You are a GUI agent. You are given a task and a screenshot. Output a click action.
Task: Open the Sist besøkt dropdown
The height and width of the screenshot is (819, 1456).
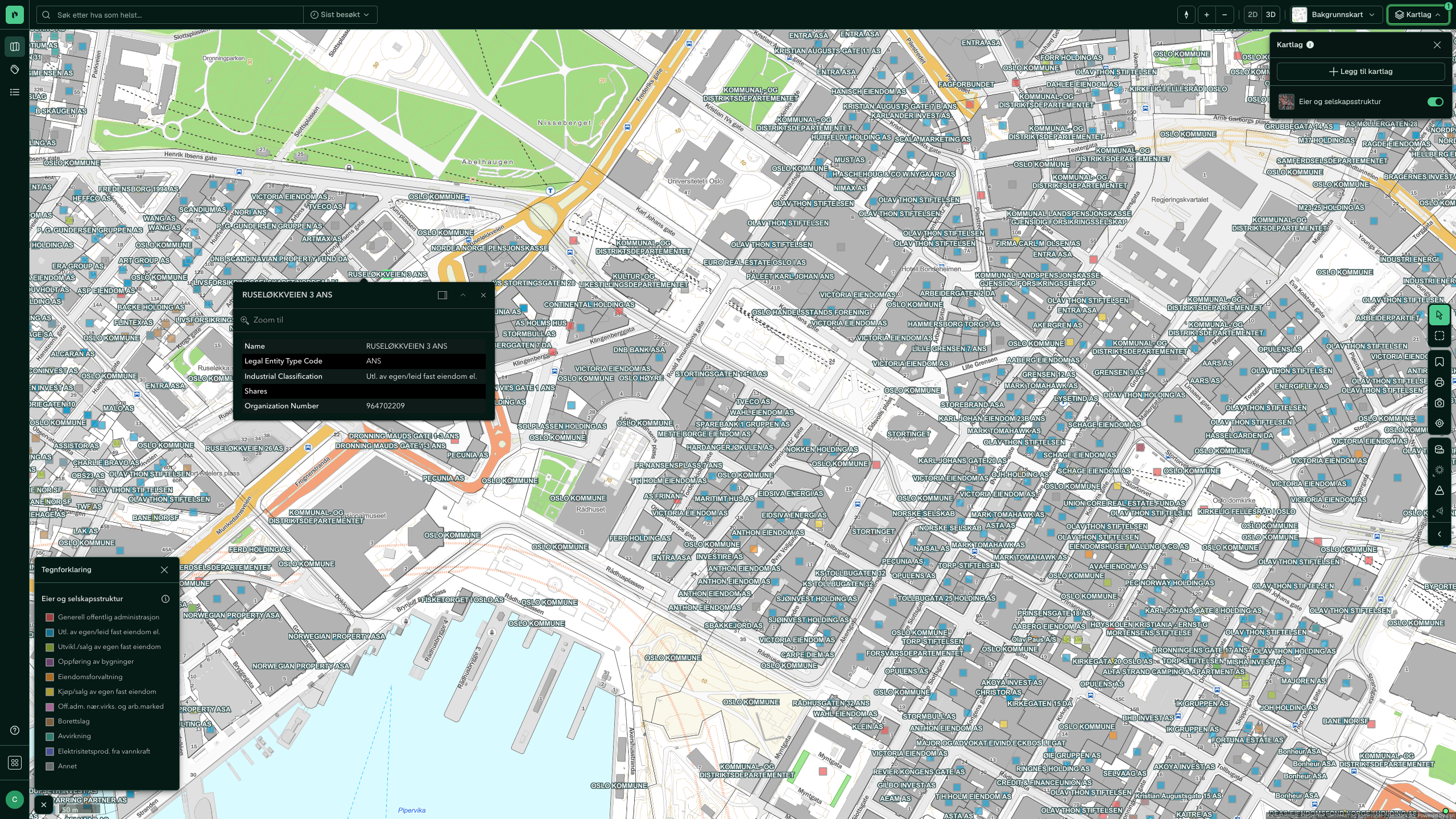pos(340,15)
